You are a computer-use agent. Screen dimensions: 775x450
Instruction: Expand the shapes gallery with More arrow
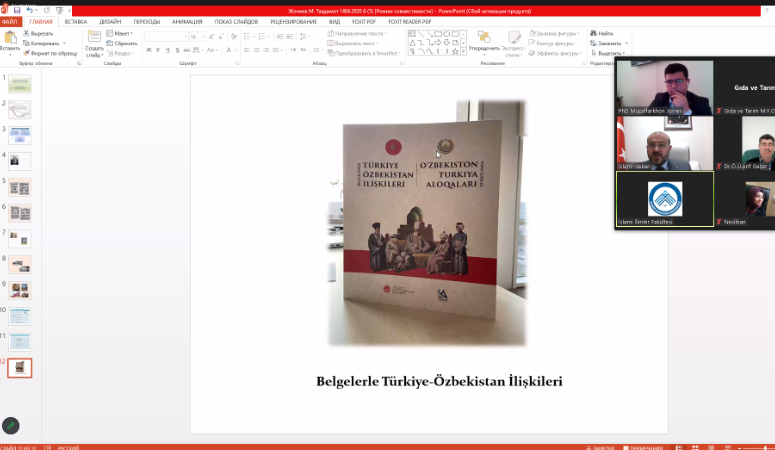pos(463,51)
